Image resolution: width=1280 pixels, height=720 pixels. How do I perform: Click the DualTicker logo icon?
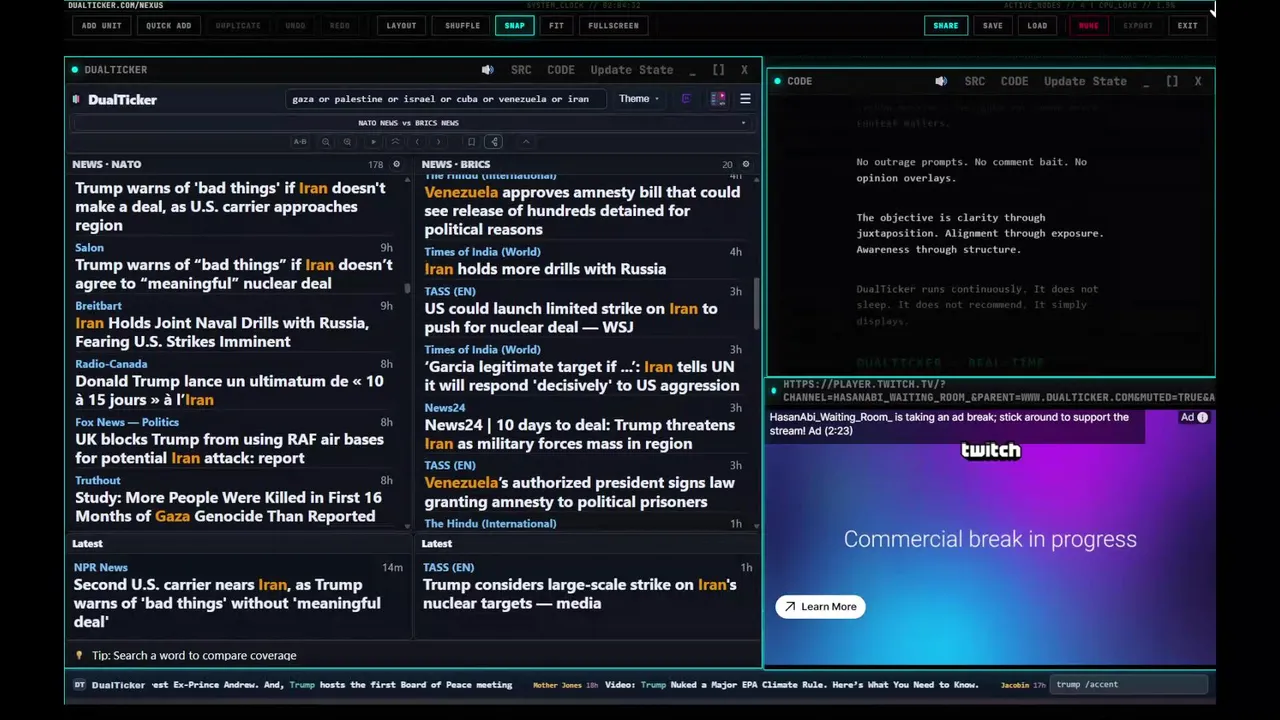[x=77, y=99]
